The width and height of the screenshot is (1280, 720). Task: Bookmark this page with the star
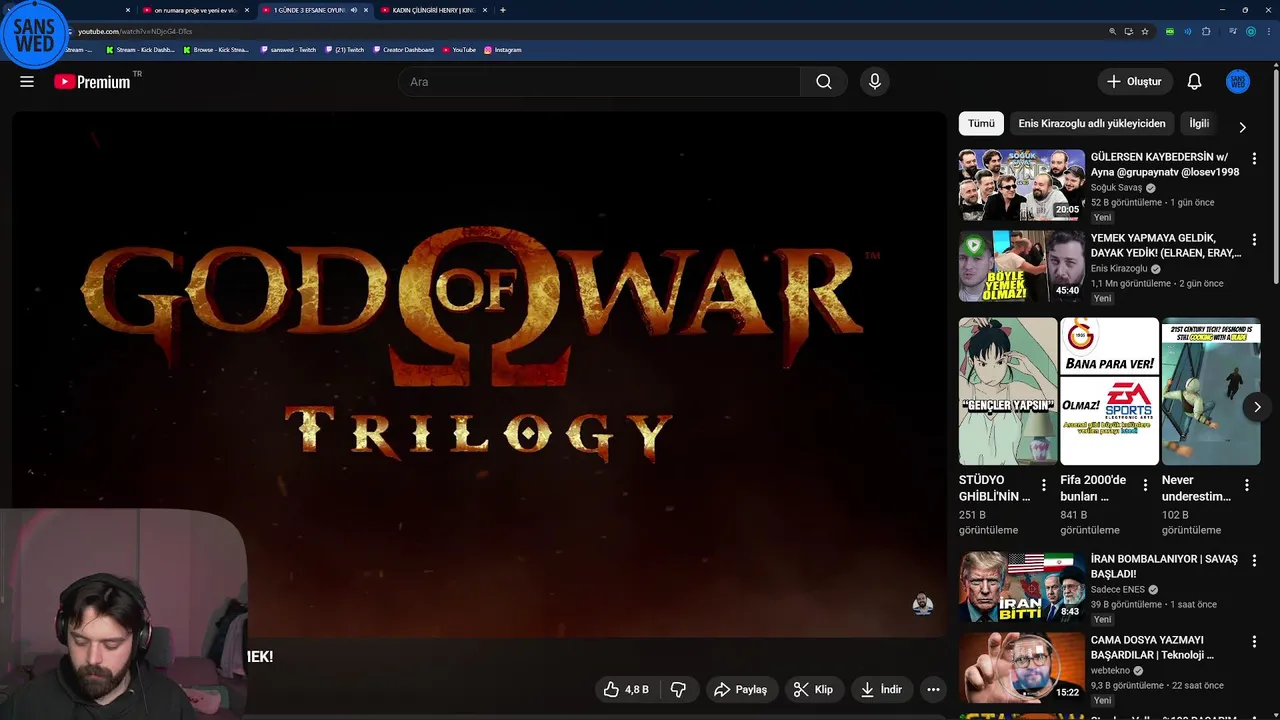[x=1145, y=31]
